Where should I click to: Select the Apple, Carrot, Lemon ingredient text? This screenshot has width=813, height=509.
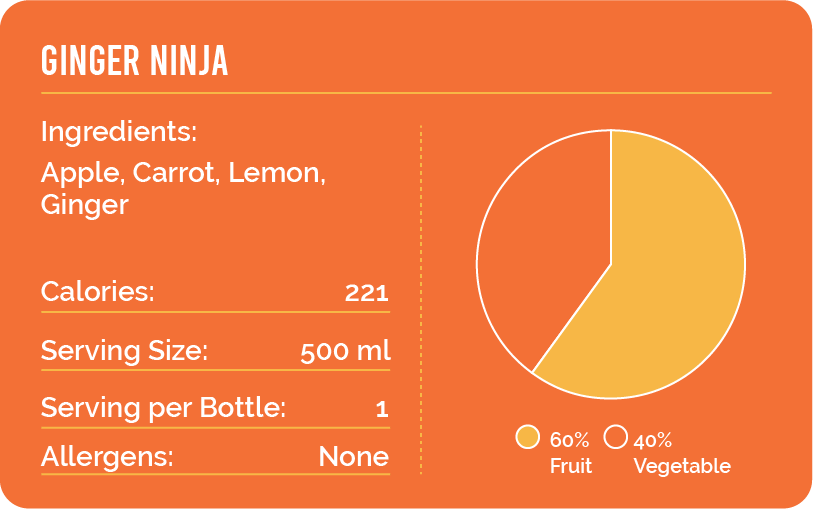tap(184, 172)
